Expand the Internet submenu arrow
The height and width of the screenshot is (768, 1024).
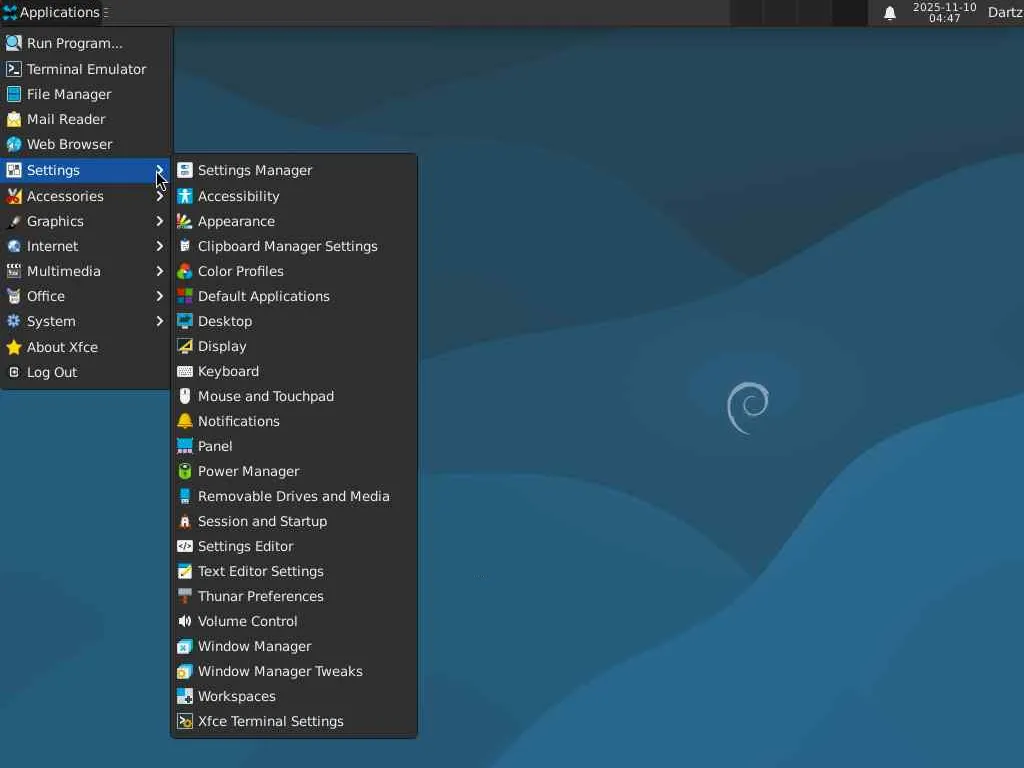click(159, 246)
